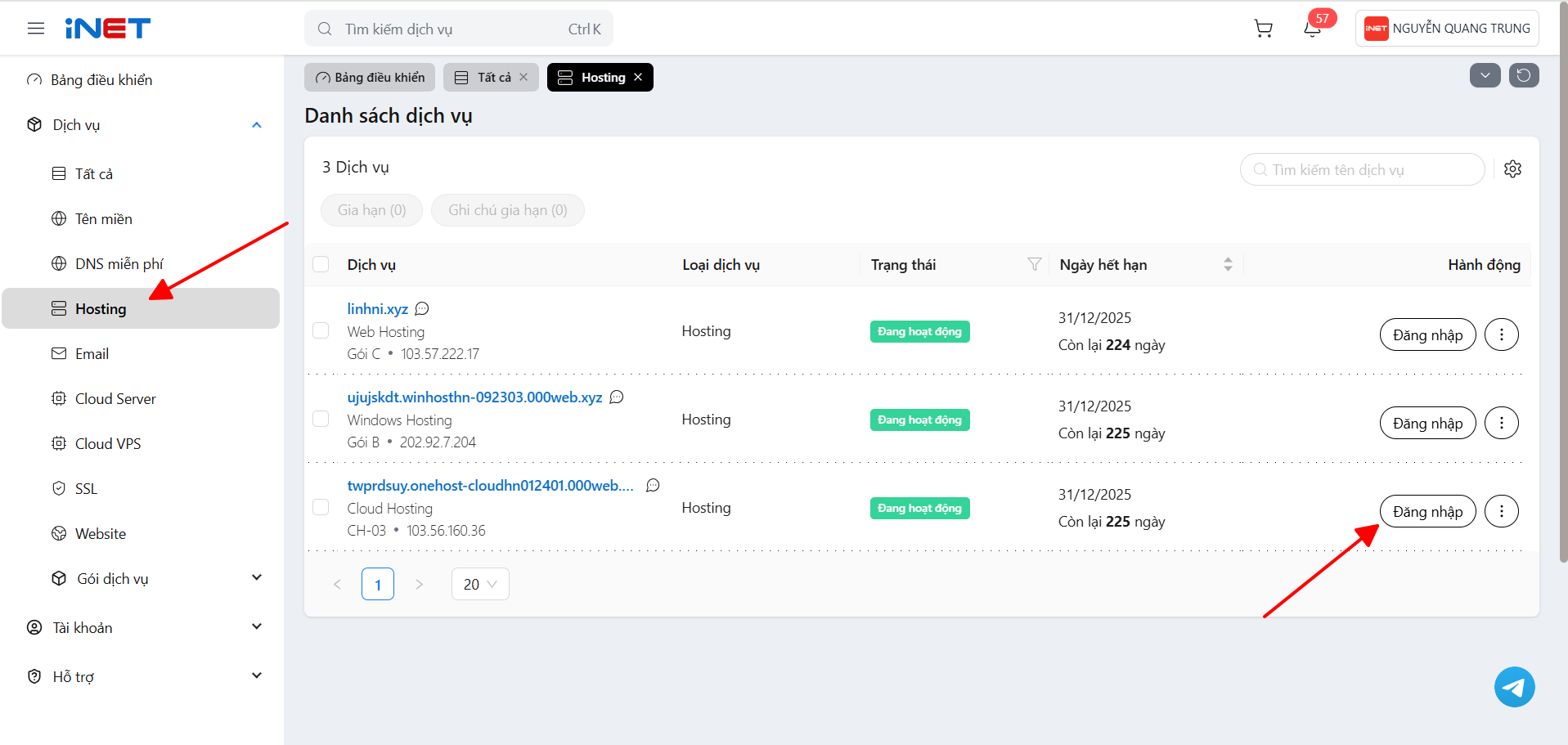The width and height of the screenshot is (1568, 745).
Task: Open more actions for ujujskdt.winhosthn row
Action: [x=1502, y=423]
